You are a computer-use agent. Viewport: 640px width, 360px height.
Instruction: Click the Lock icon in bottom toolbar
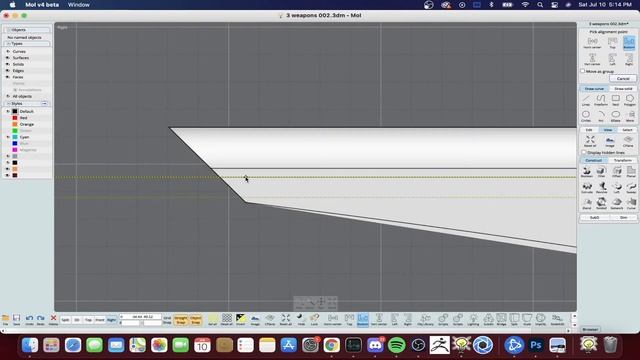pyautogui.click(x=314, y=320)
